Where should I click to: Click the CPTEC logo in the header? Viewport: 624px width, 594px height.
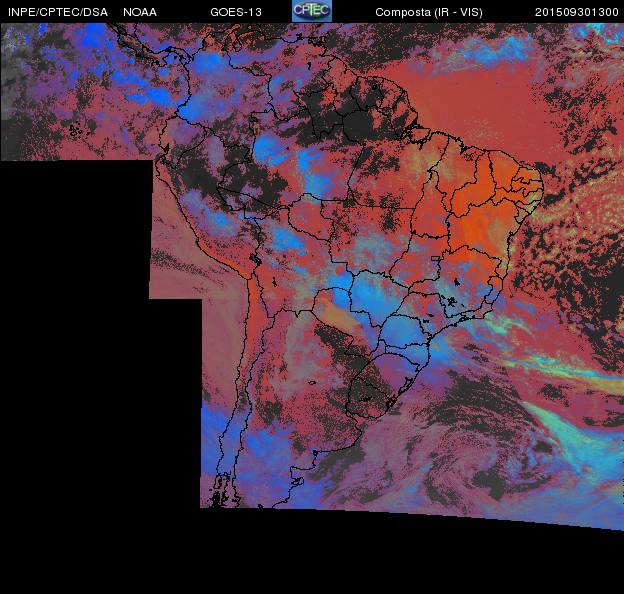[312, 11]
